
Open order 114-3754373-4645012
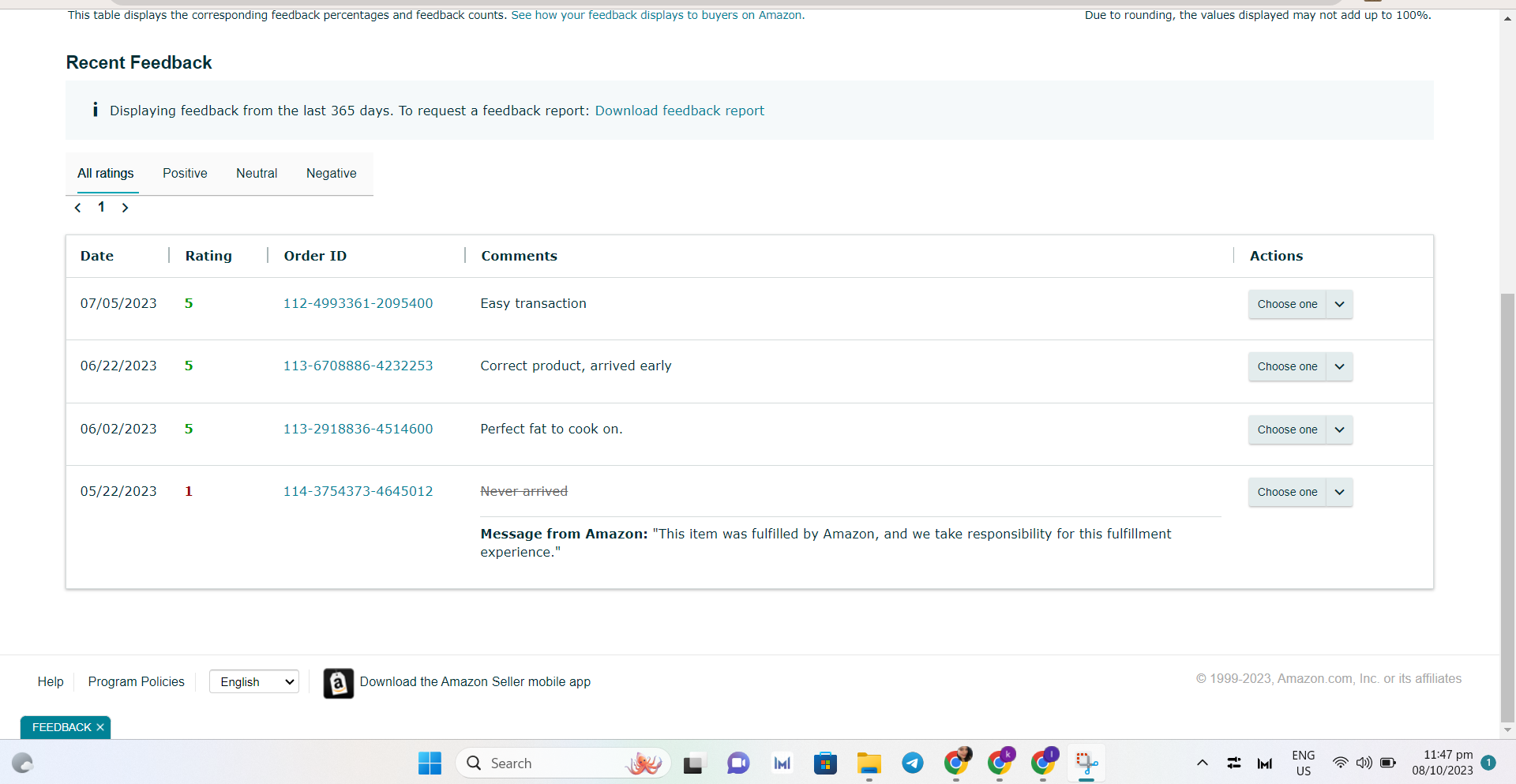(358, 491)
